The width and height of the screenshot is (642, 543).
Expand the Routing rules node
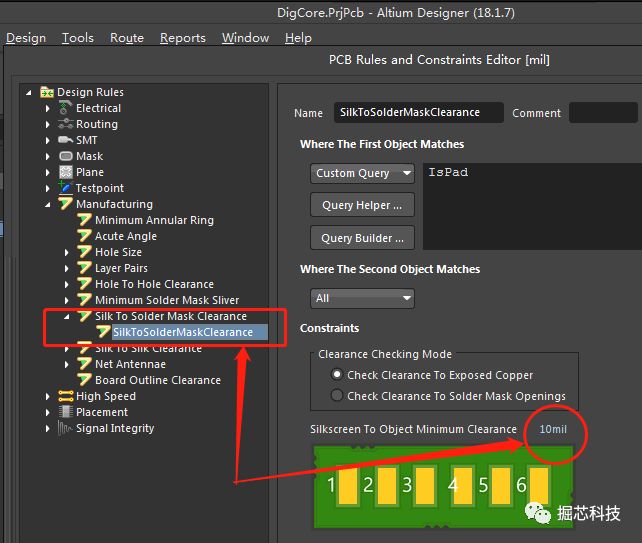coord(47,124)
